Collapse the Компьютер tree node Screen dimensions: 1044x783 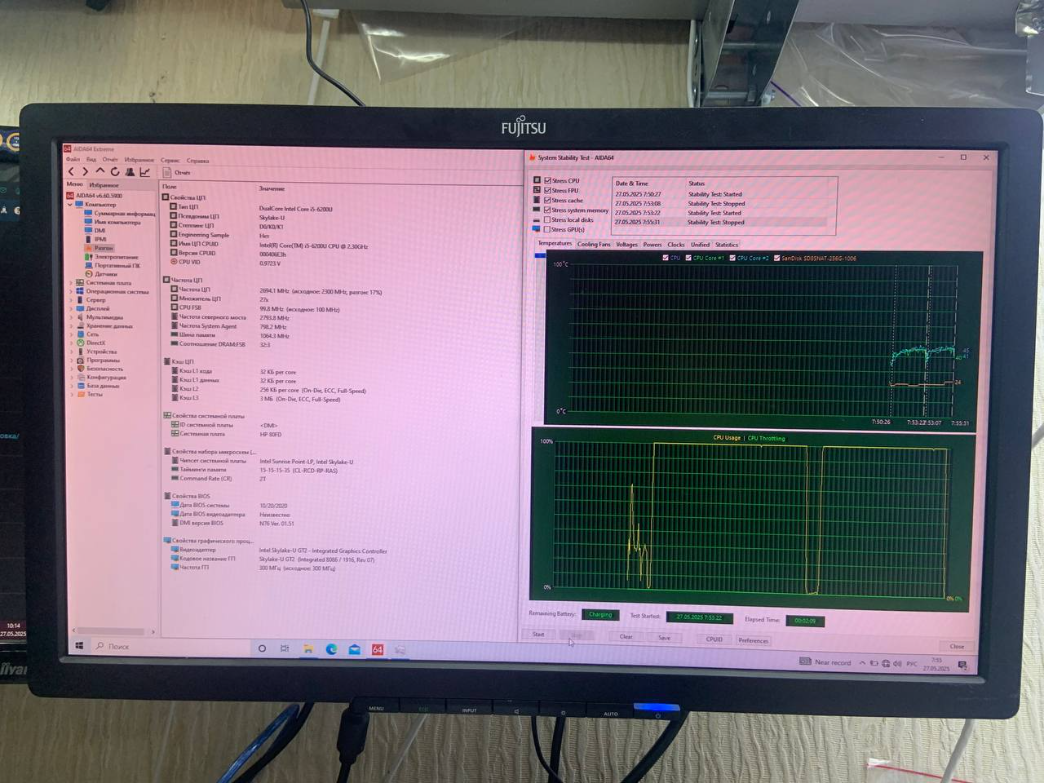pos(72,205)
